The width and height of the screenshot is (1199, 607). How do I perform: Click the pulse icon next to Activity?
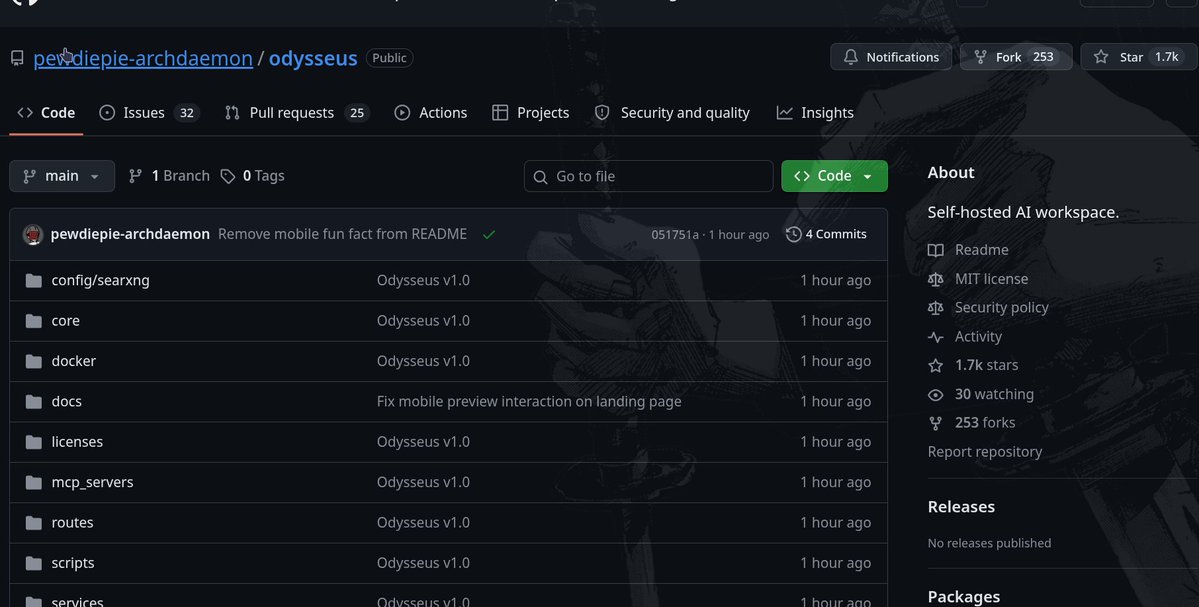point(935,337)
